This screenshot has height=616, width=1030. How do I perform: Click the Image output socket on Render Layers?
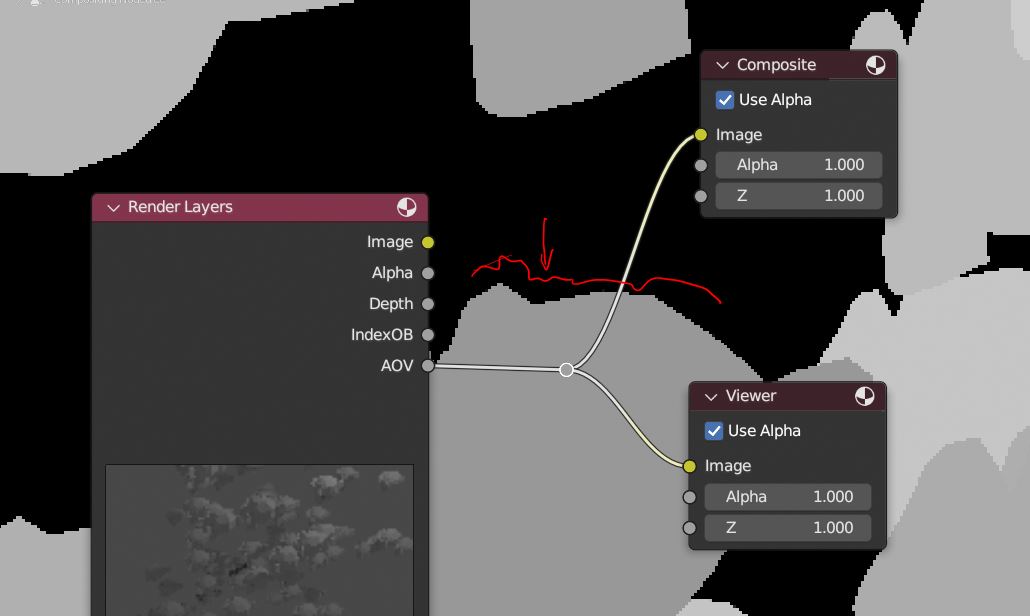428,242
